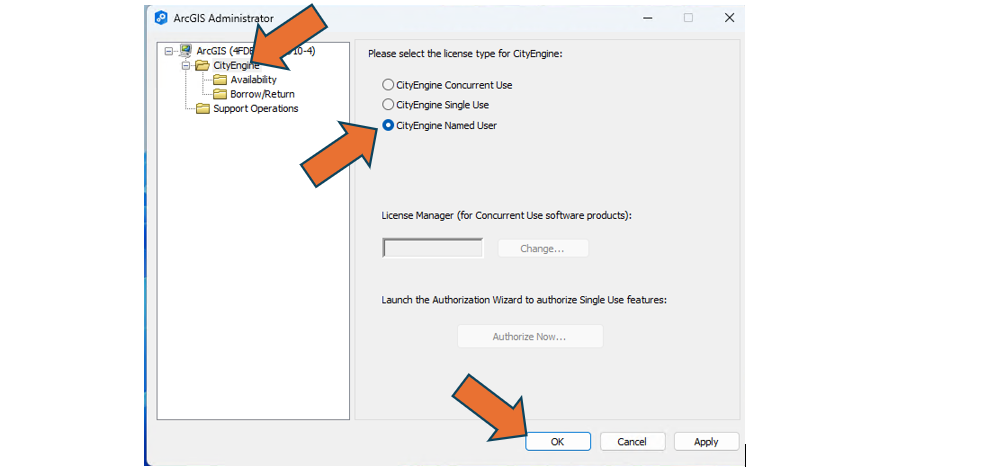
Task: Select the CityEngine tree item label
Action: [x=236, y=66]
